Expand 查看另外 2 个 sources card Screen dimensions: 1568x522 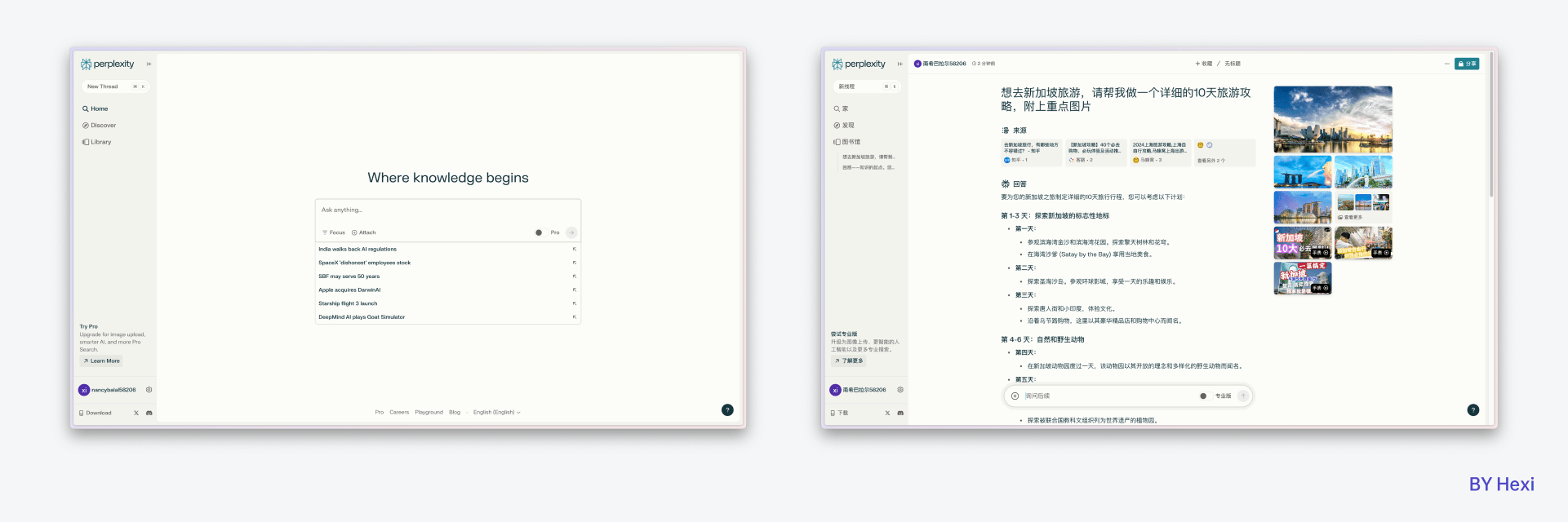(x=1224, y=153)
